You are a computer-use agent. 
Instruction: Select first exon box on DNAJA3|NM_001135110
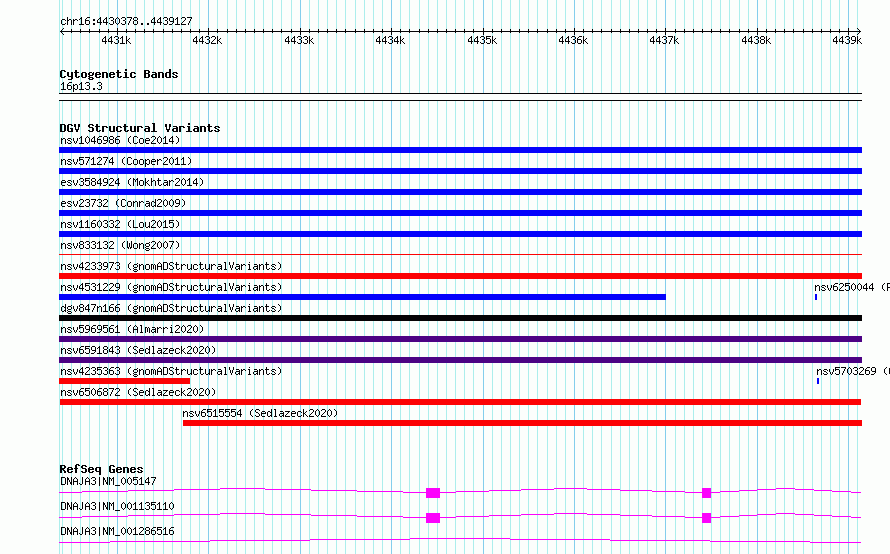point(433,518)
